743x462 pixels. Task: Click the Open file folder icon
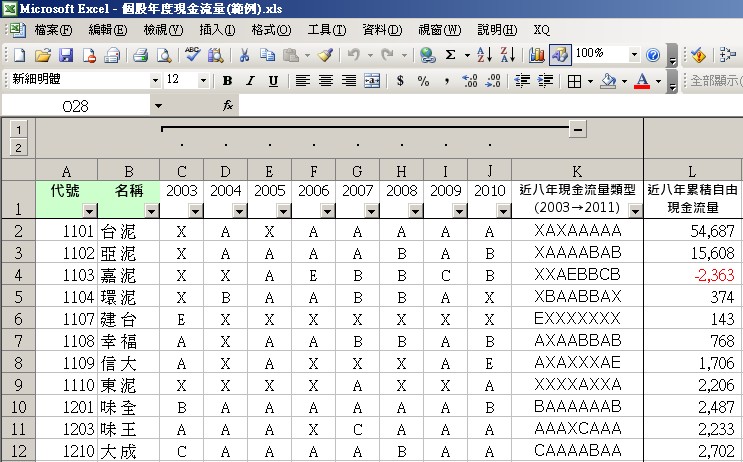tap(43, 55)
